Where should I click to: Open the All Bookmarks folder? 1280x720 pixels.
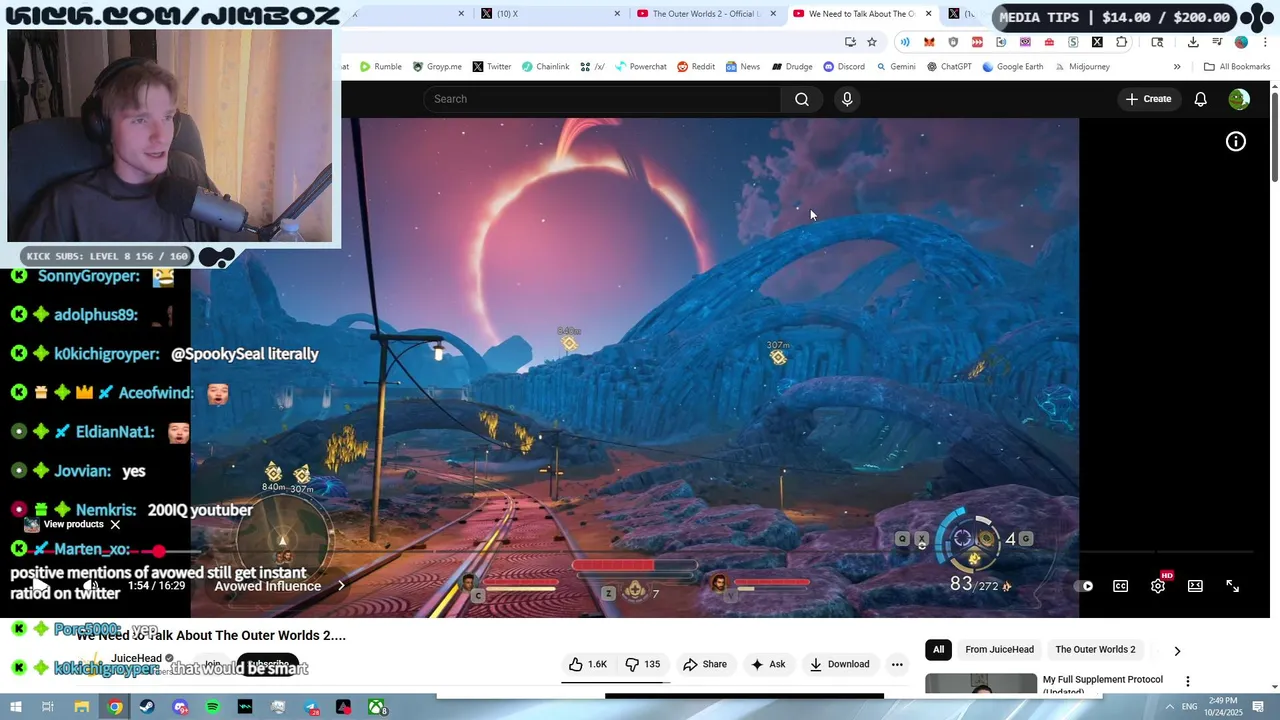point(1236,67)
